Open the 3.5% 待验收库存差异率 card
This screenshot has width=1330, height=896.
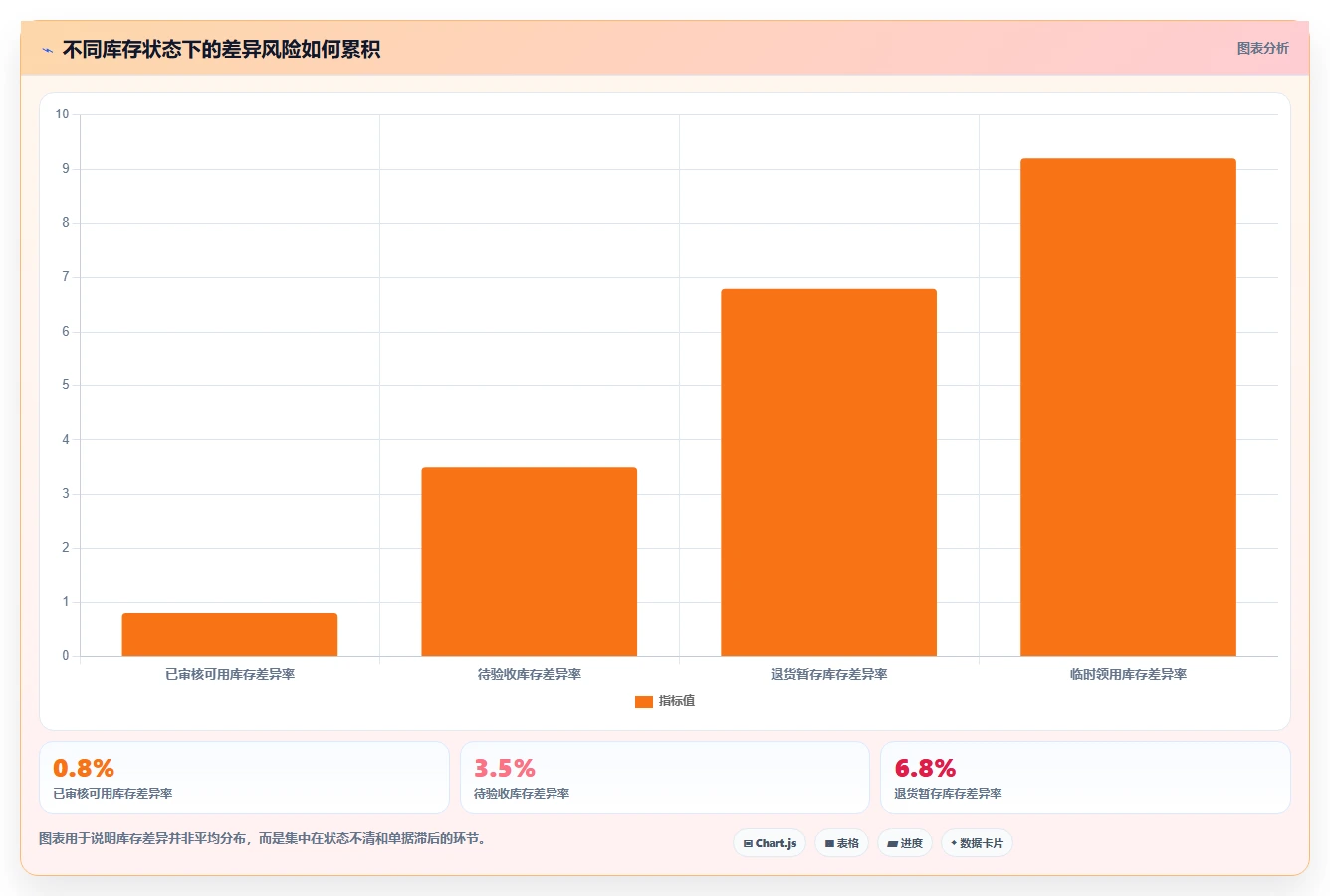click(x=665, y=778)
